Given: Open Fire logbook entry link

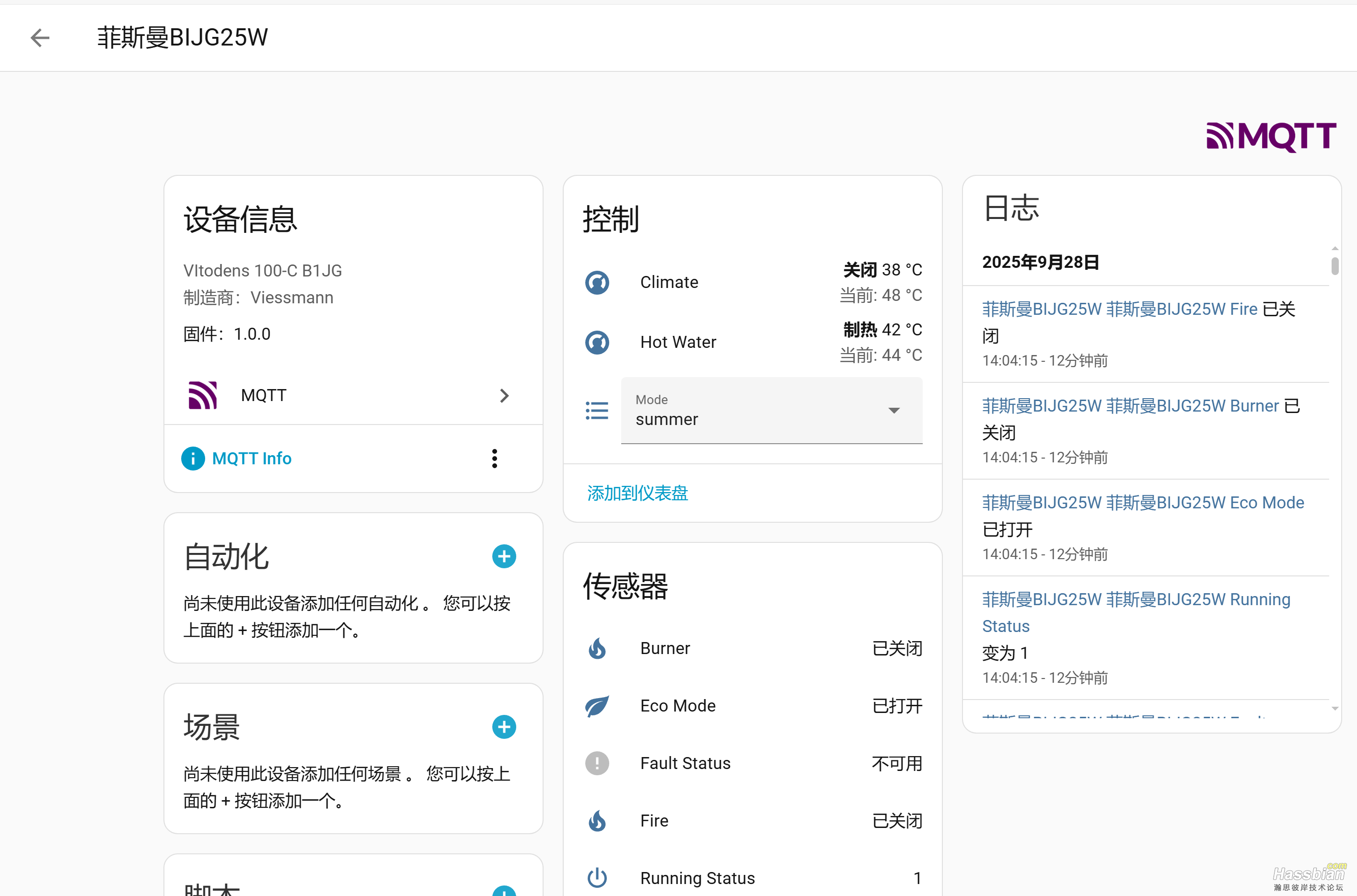Looking at the screenshot, I should [x=1120, y=309].
